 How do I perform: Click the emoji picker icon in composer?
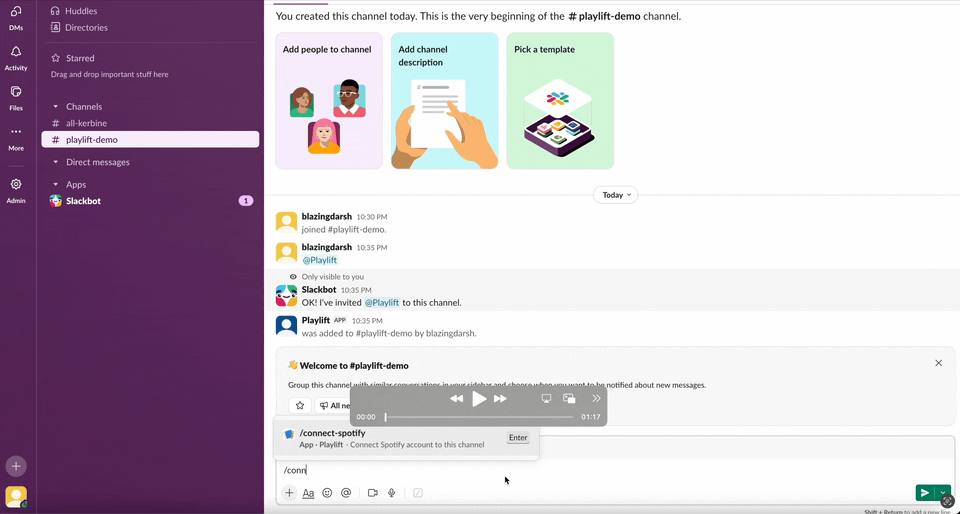tap(327, 493)
